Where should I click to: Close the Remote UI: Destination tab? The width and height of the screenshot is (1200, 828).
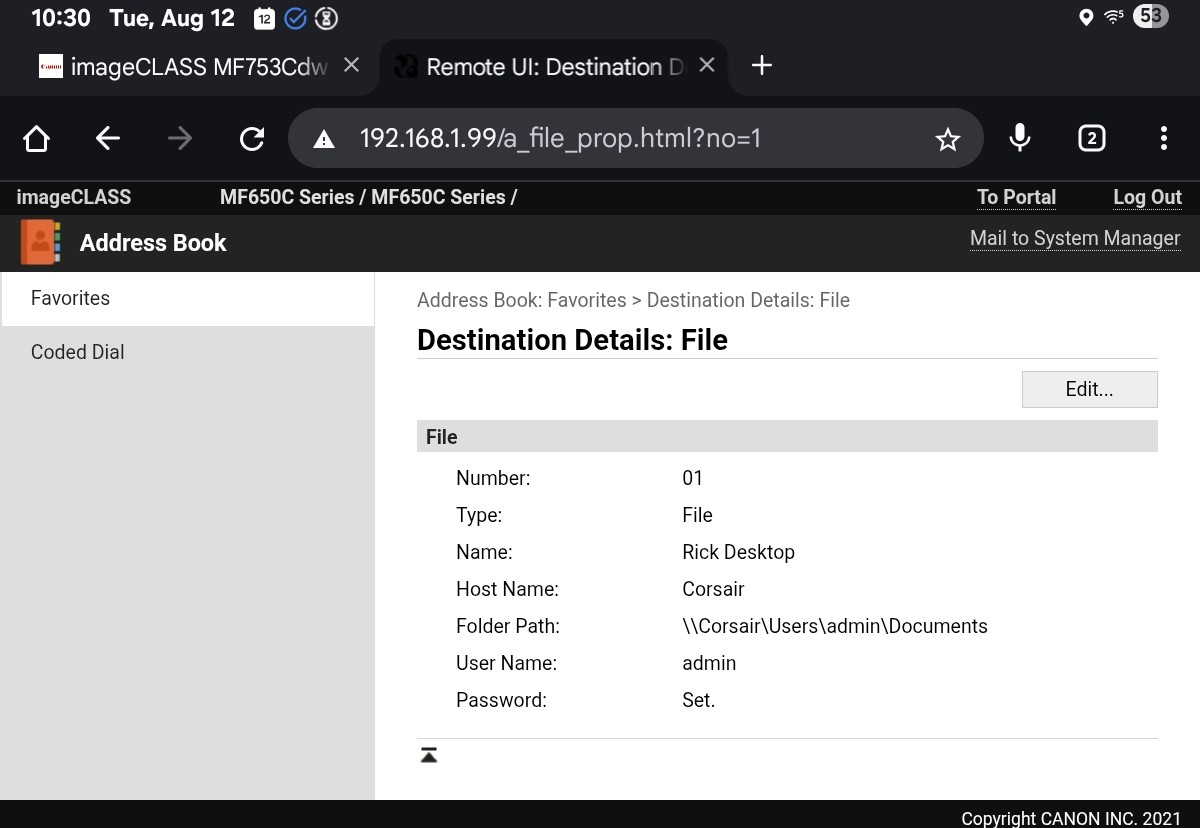pos(707,66)
